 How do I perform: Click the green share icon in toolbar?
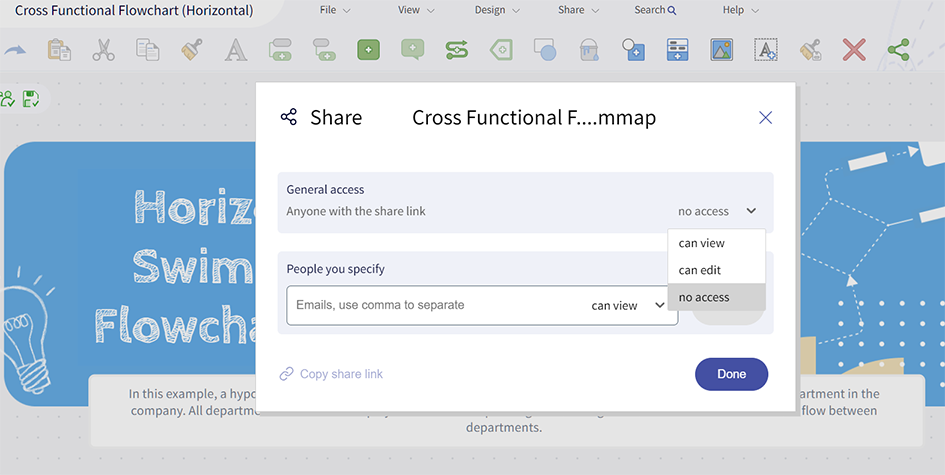coord(898,49)
